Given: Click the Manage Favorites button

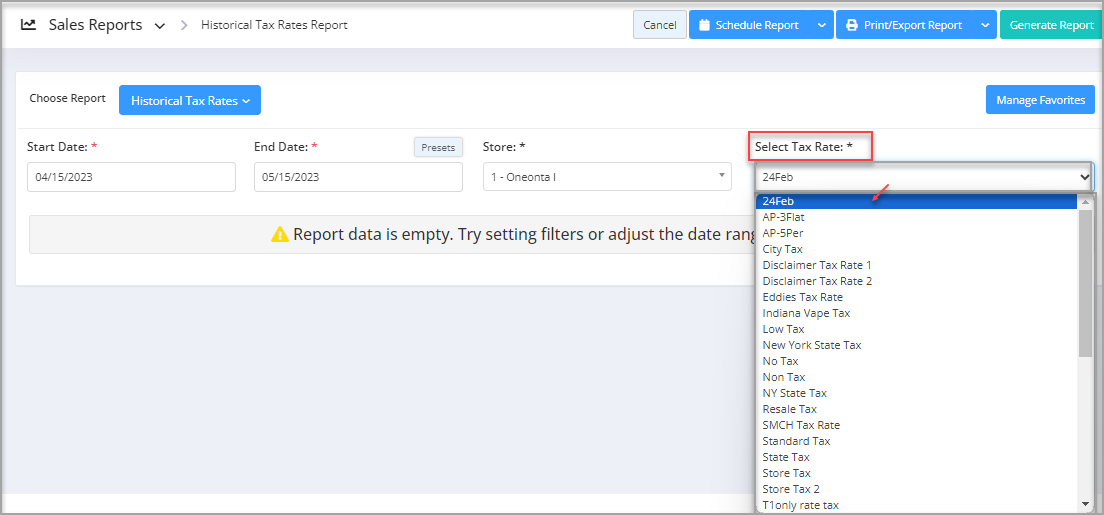Looking at the screenshot, I should [x=1040, y=100].
